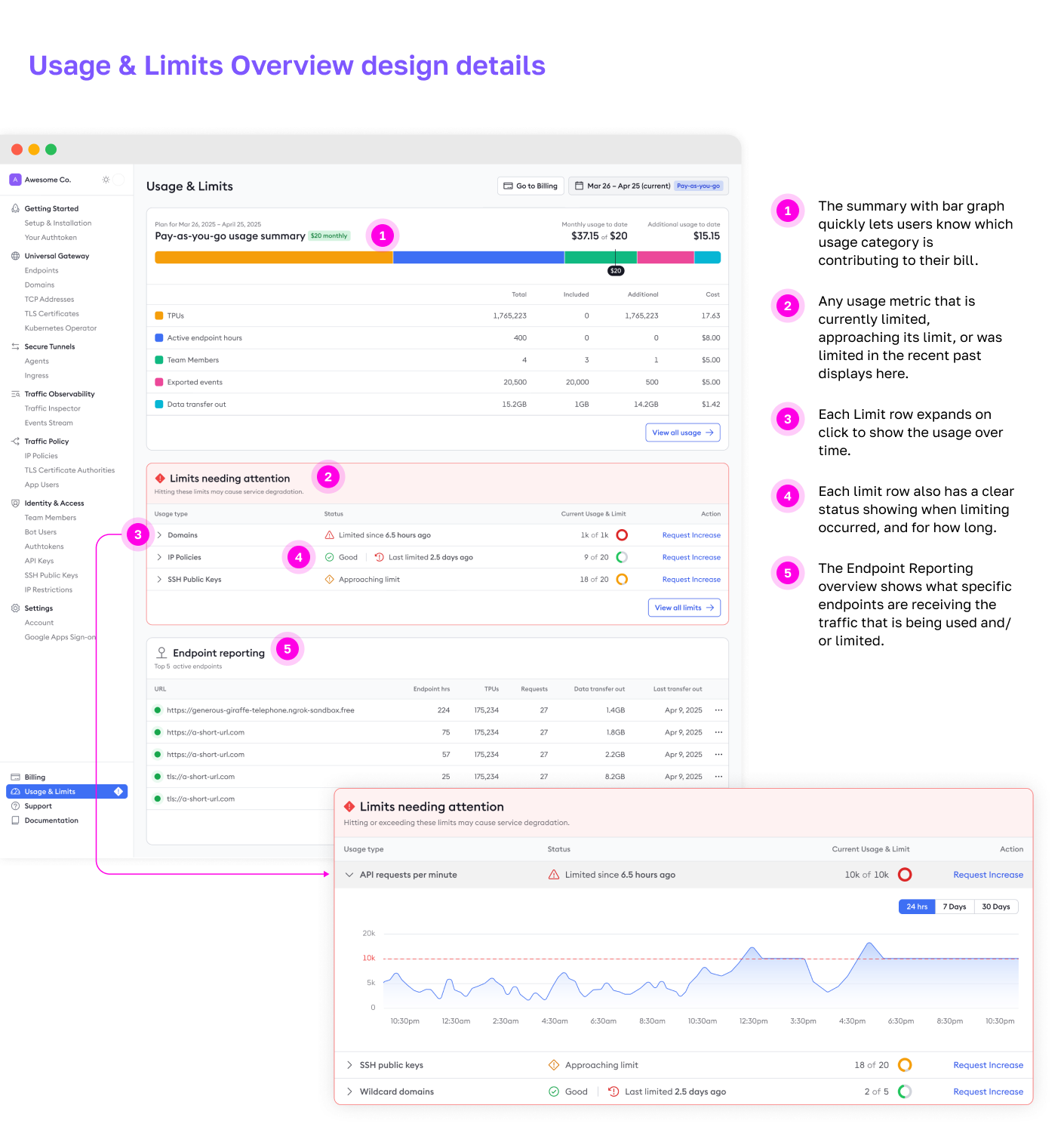
Task: Click the View all limits button
Action: [x=684, y=608]
